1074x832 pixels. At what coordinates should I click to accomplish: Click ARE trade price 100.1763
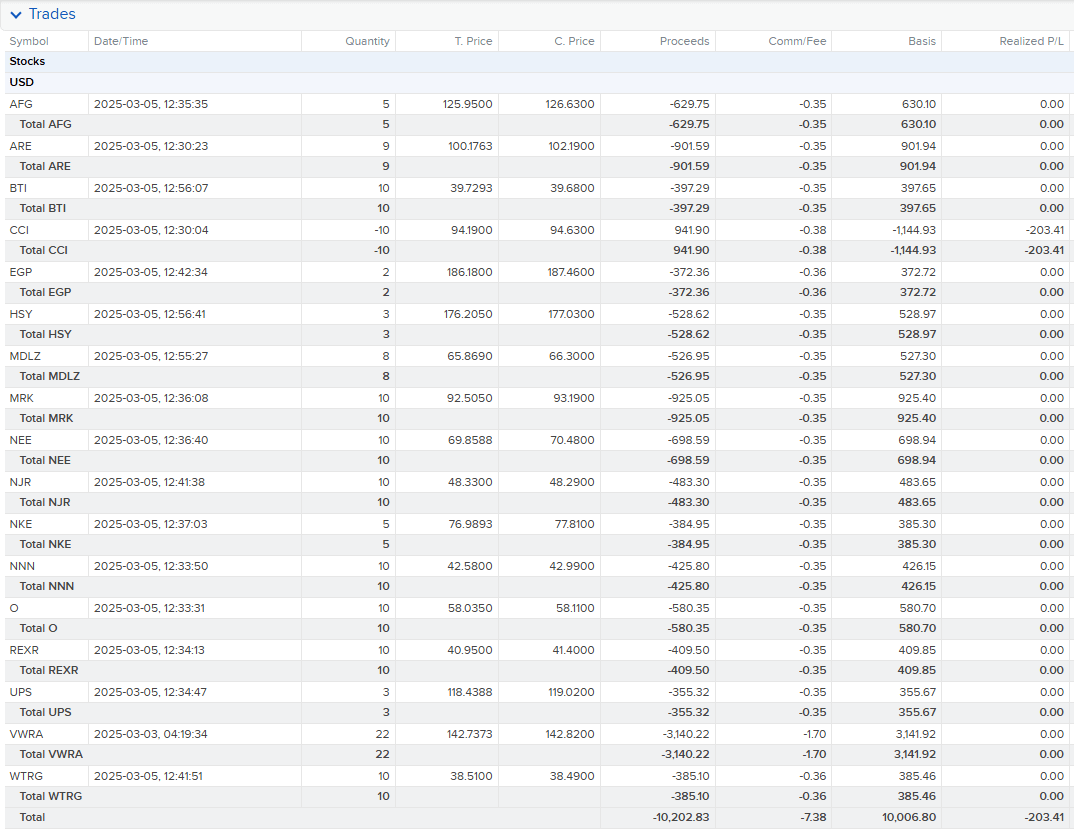pyautogui.click(x=470, y=146)
